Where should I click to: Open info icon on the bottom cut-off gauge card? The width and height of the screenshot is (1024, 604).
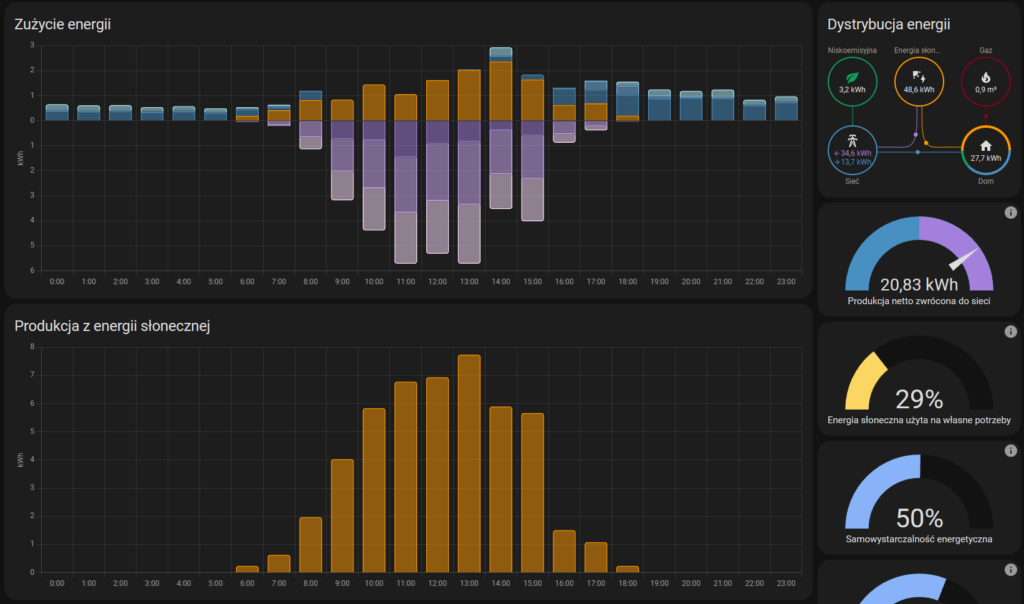(1010, 570)
